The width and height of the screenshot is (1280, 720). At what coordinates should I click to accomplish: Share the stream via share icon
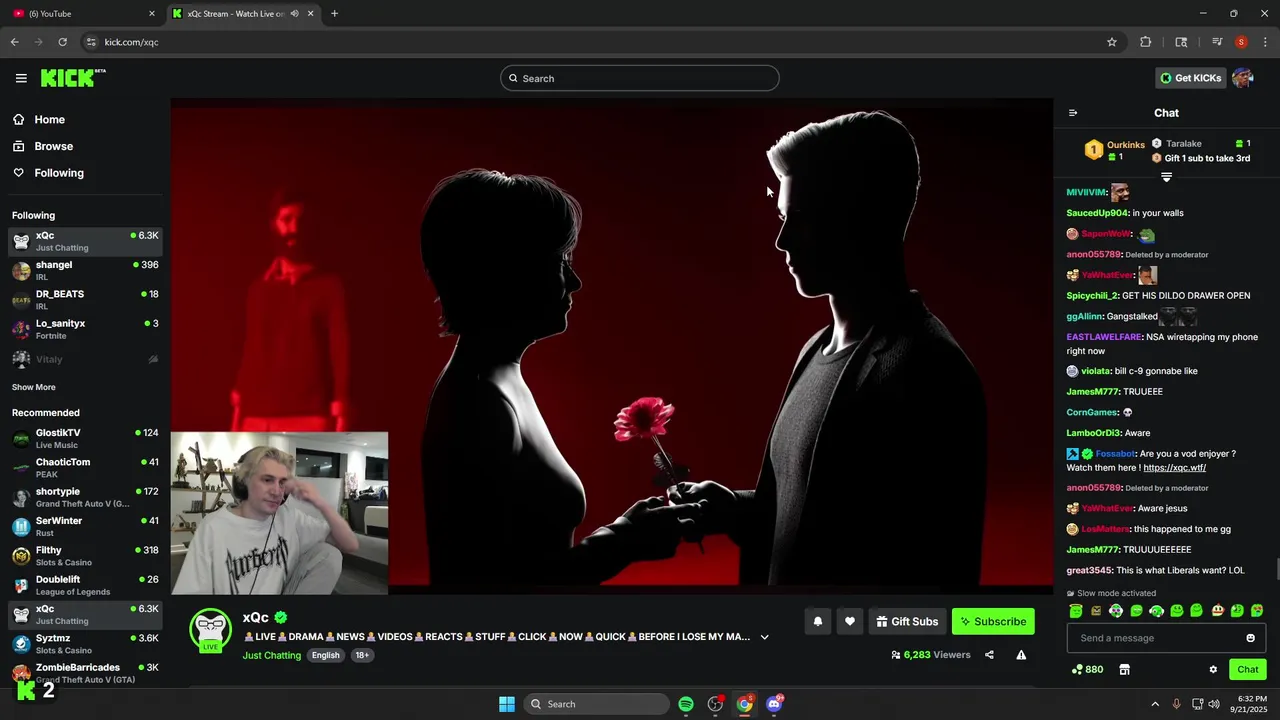click(x=989, y=655)
